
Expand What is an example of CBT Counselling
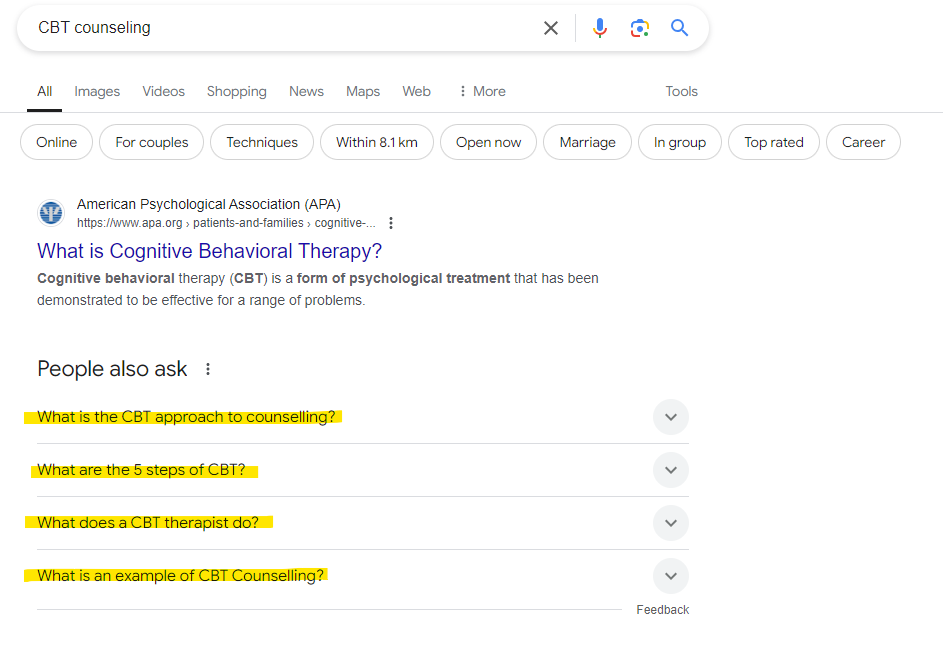tap(671, 576)
